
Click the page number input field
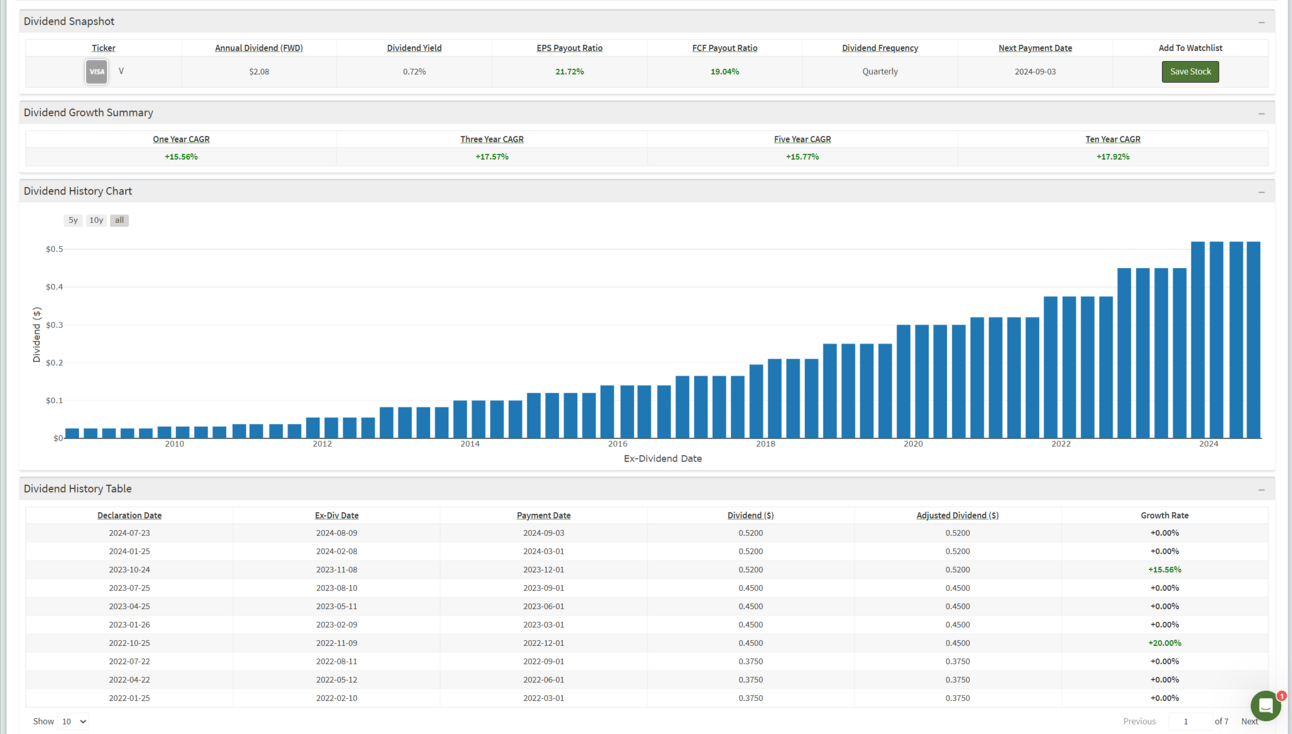click(x=1187, y=721)
